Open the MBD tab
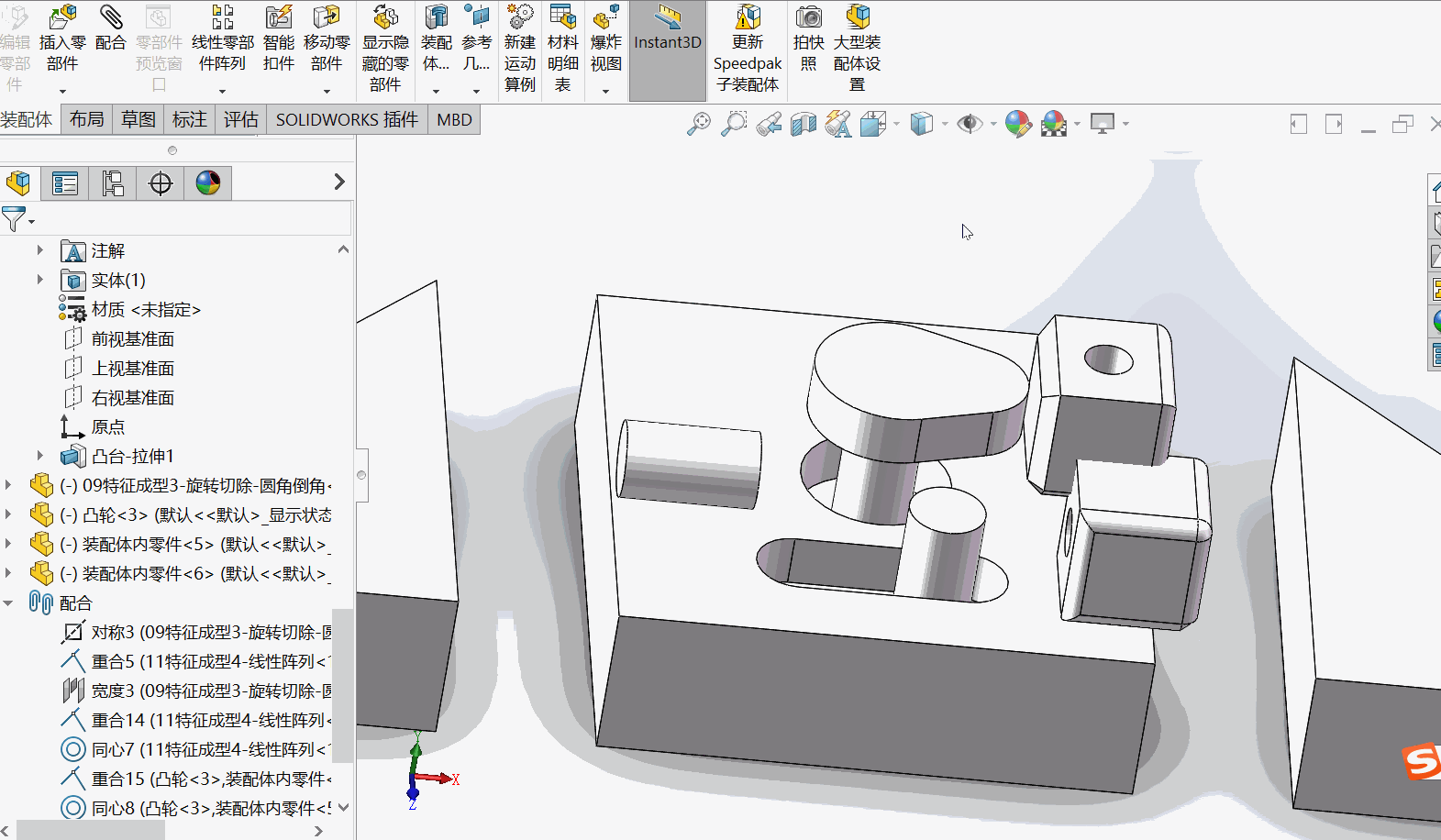Image resolution: width=1441 pixels, height=840 pixels. tap(454, 120)
